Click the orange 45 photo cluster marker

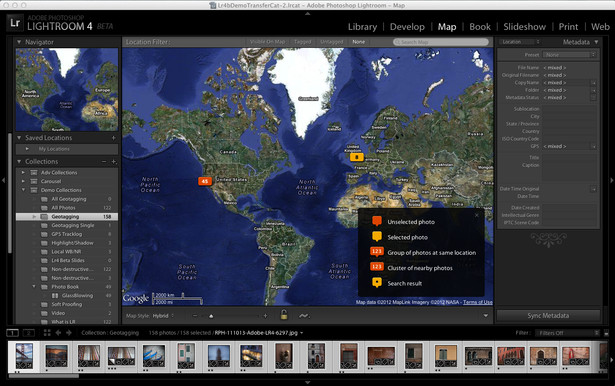click(204, 181)
